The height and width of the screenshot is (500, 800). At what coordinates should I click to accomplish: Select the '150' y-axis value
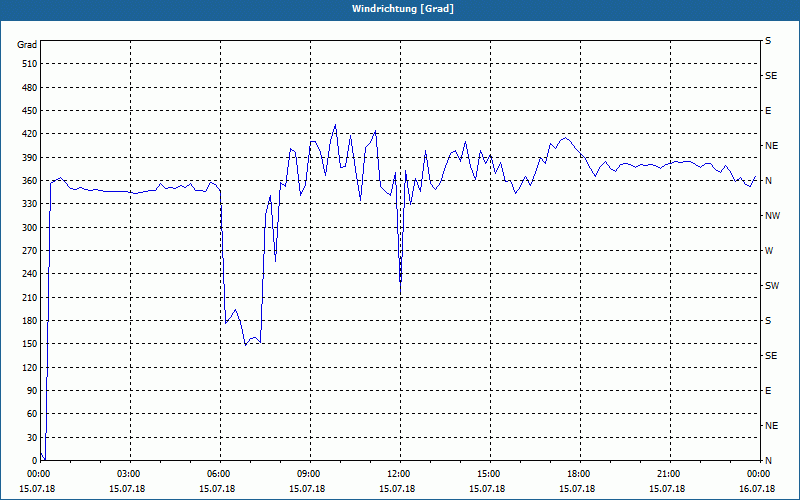point(29,344)
